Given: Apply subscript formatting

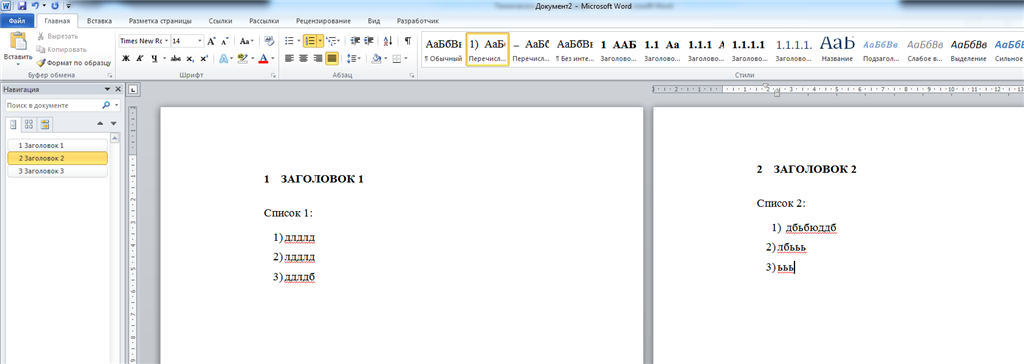Looking at the screenshot, I should coord(190,59).
